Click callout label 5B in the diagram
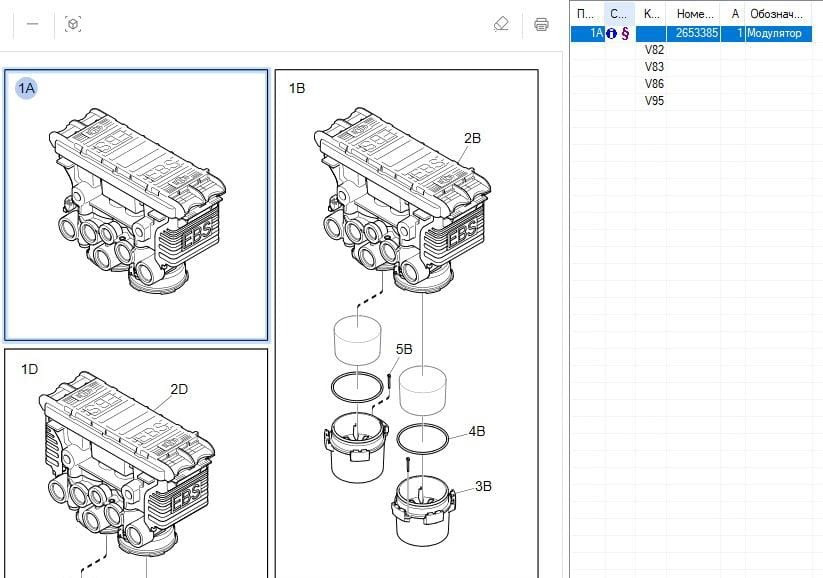Viewport: 823px width, 578px height. pyautogui.click(x=404, y=349)
